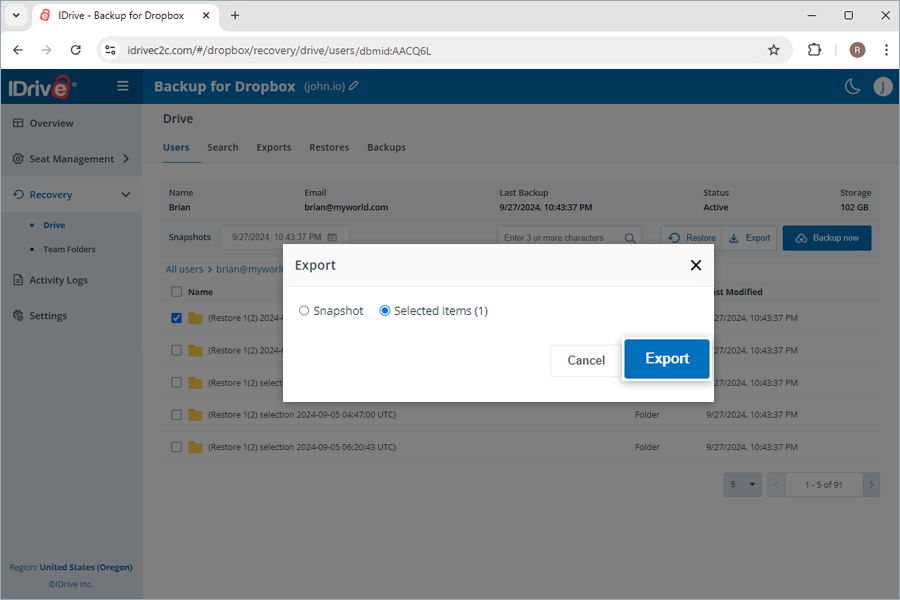Toggle the Name column select-all checkbox
This screenshot has height=600, width=900.
(x=177, y=291)
